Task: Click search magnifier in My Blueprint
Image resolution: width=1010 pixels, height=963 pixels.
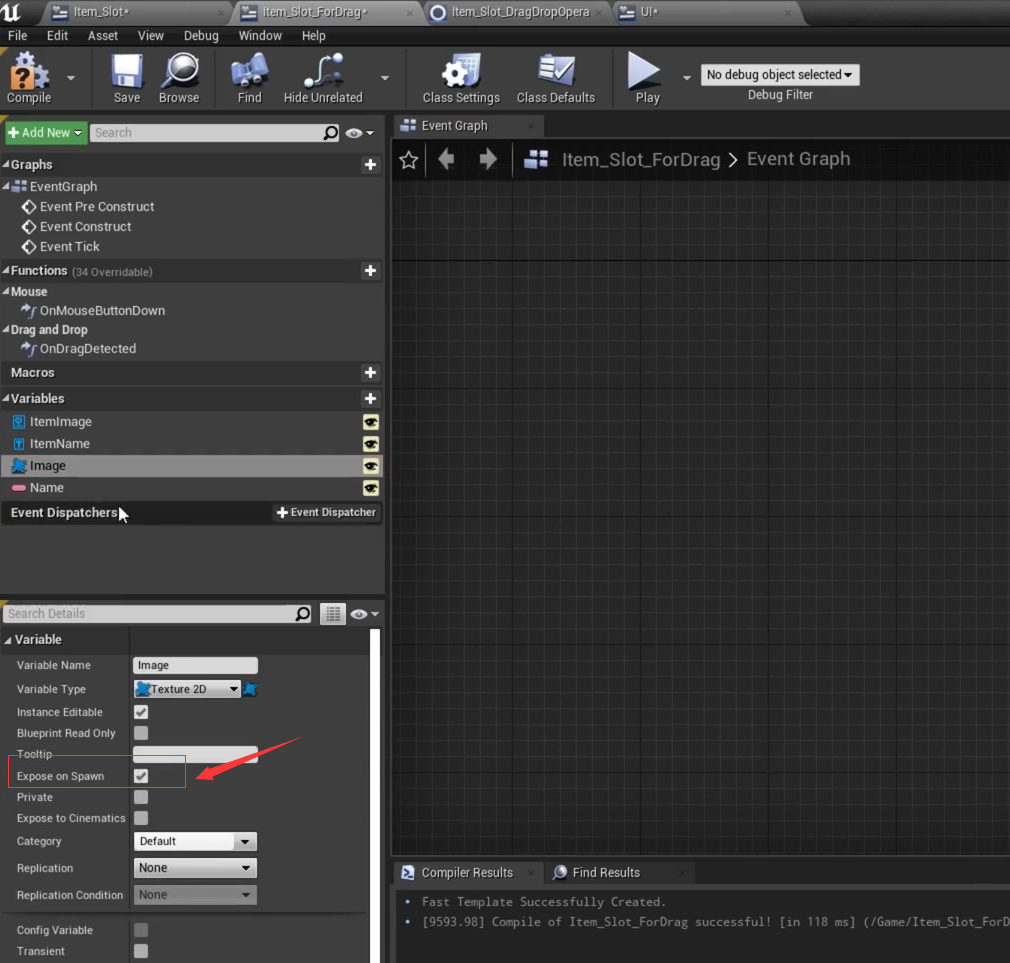Action: (x=330, y=133)
